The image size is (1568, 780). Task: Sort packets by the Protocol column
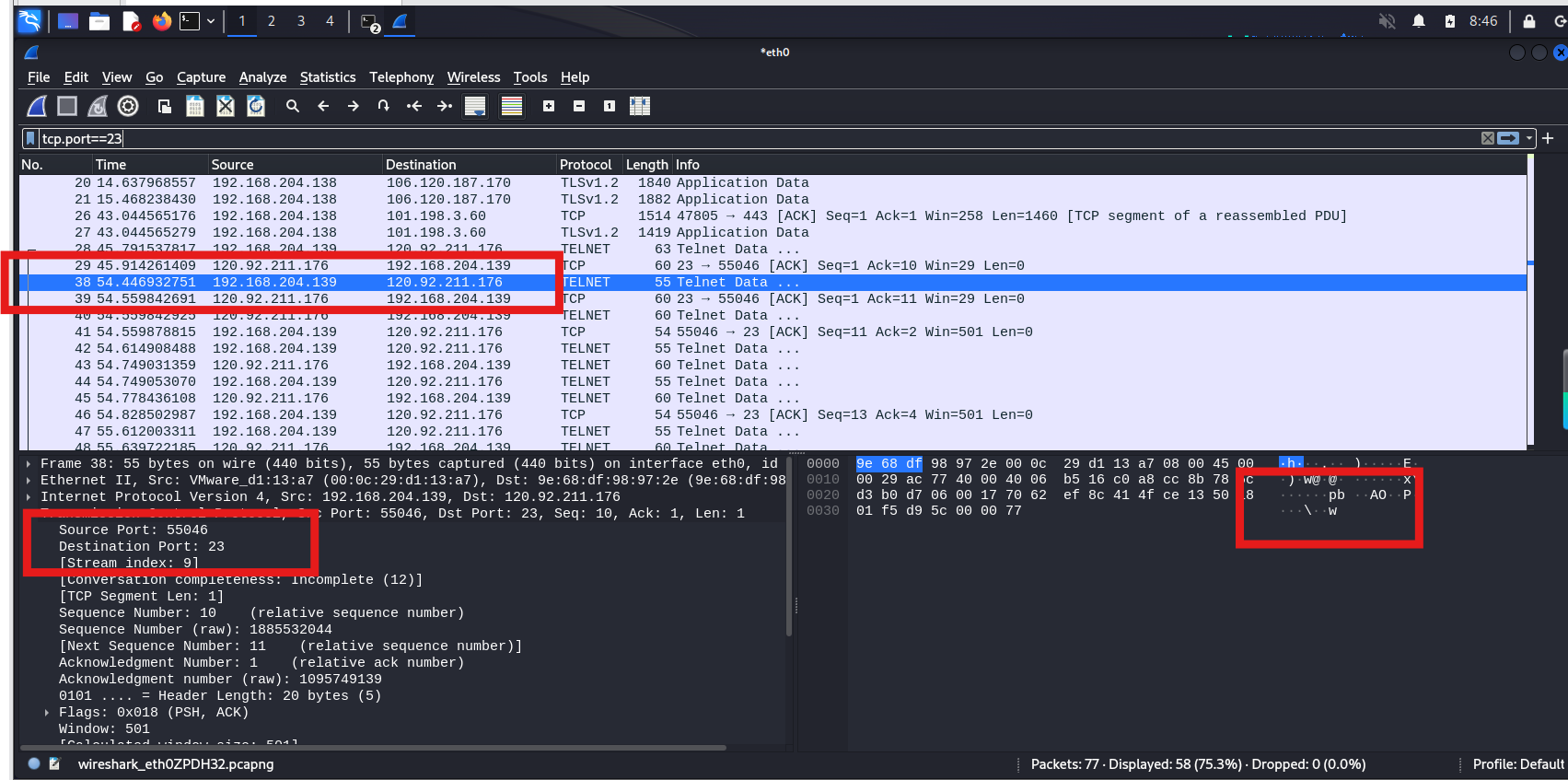589,164
